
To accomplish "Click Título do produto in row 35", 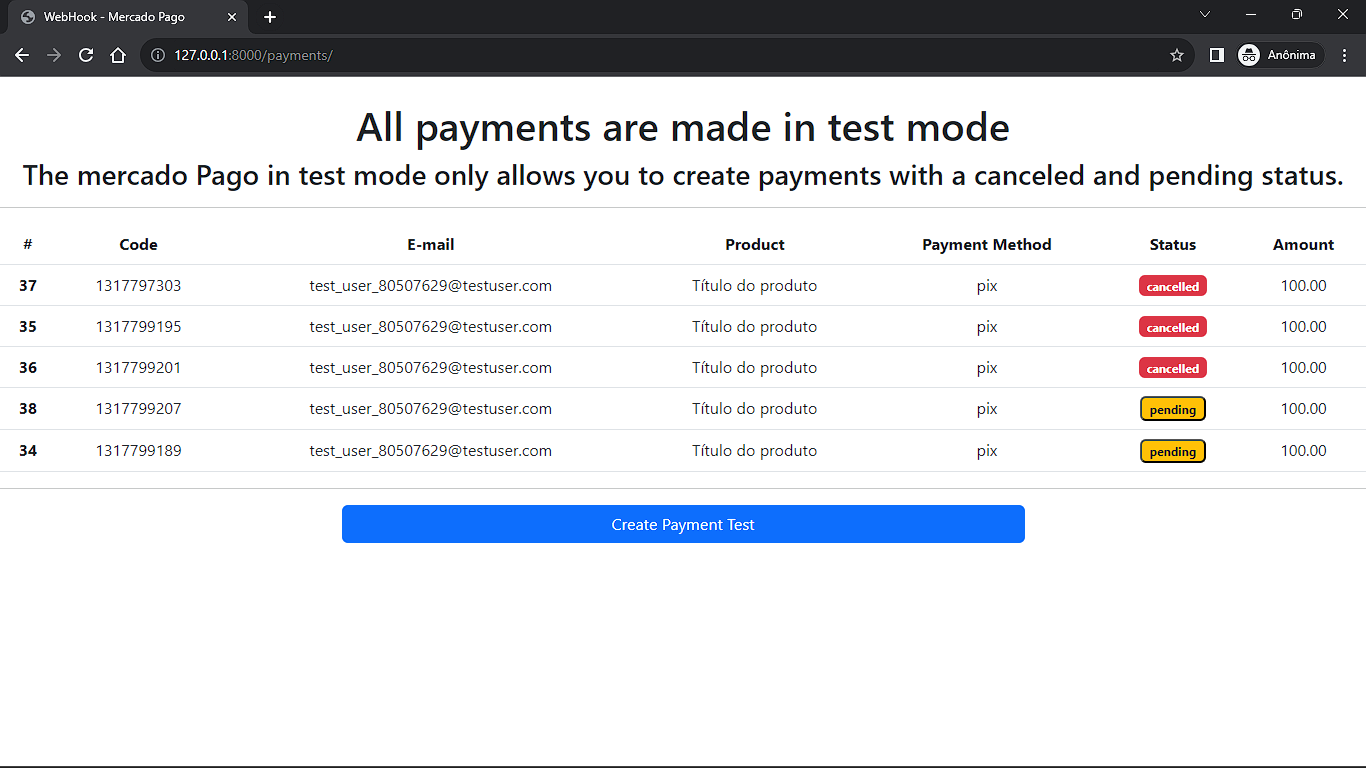I will [x=755, y=327].
